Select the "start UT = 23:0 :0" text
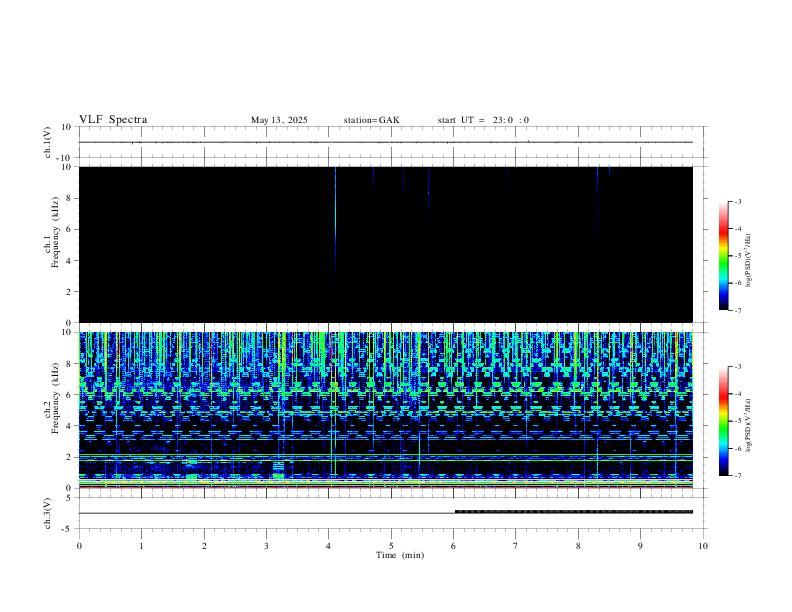The image size is (792, 612). coord(483,120)
